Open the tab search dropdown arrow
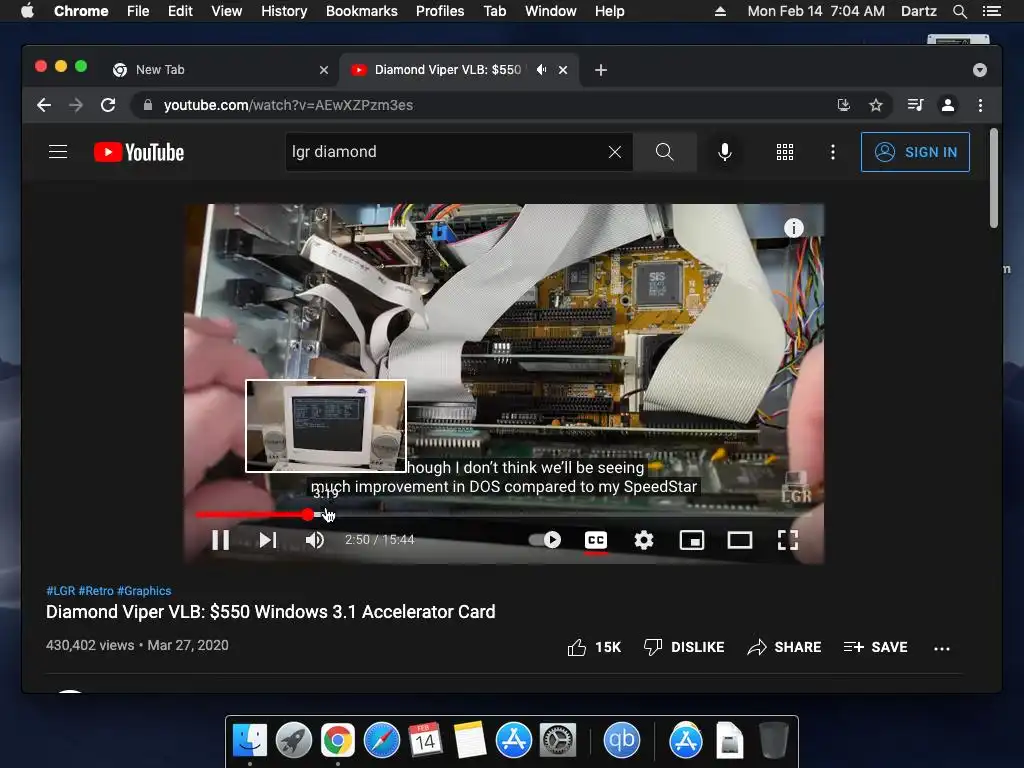The width and height of the screenshot is (1024, 768). 980,70
